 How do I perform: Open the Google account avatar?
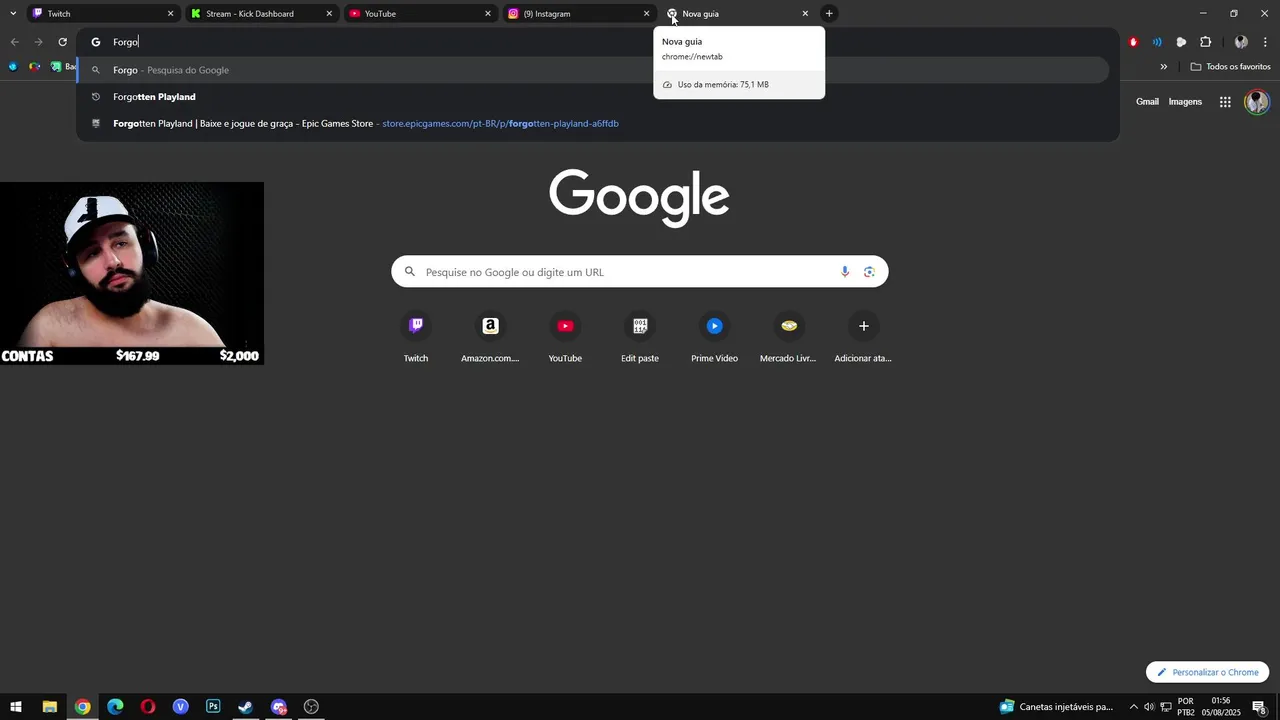1257,102
